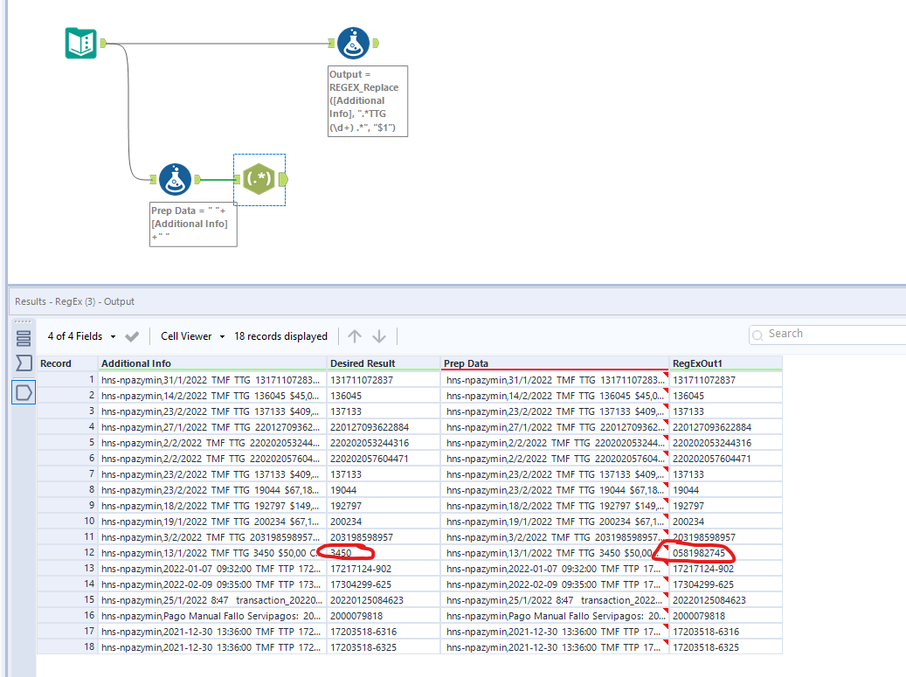Viewport: 906px width, 677px height.
Task: Click the search magnifier icon
Action: tap(758, 335)
